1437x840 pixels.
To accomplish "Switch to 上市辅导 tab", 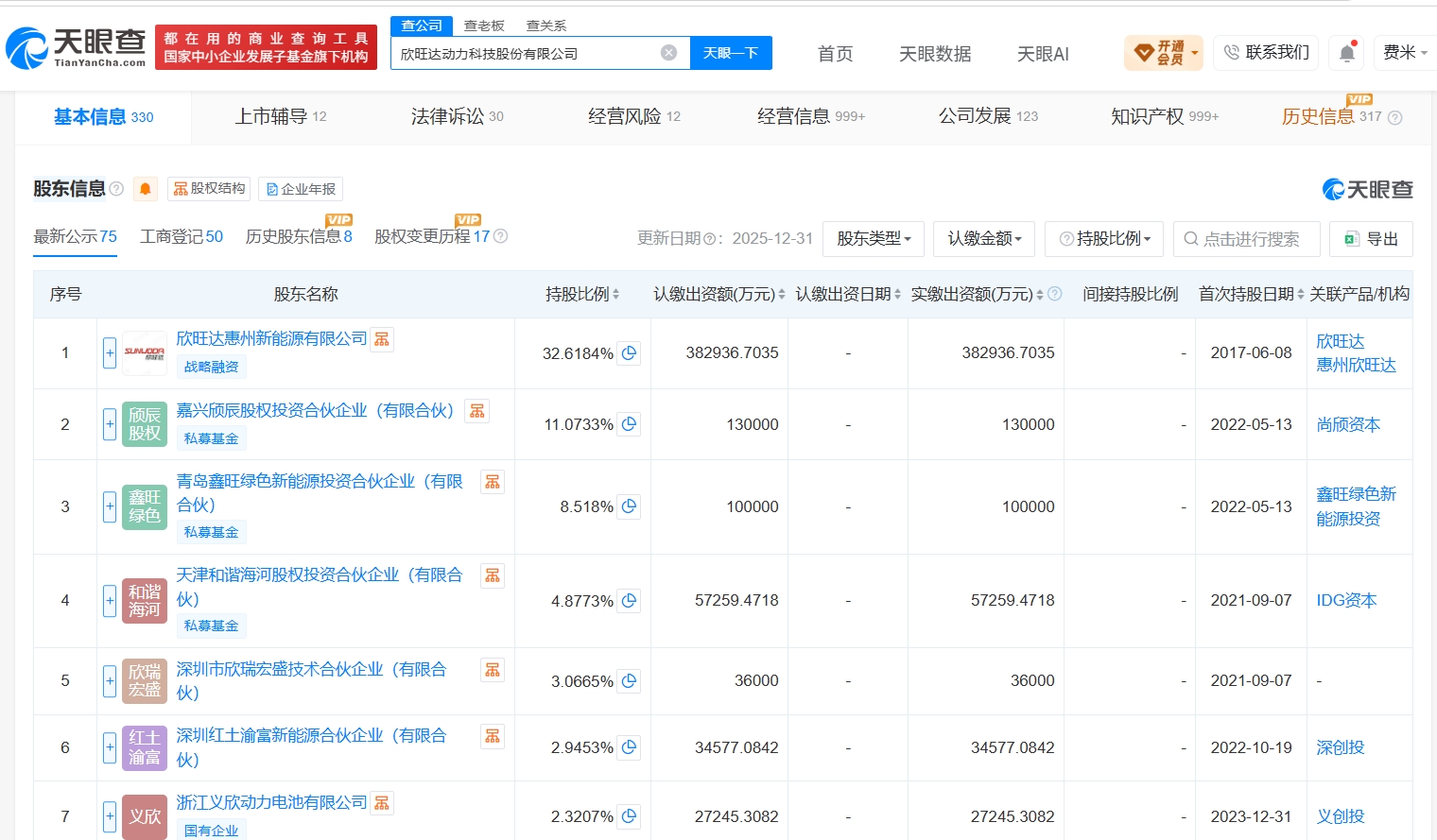I will click(x=280, y=117).
